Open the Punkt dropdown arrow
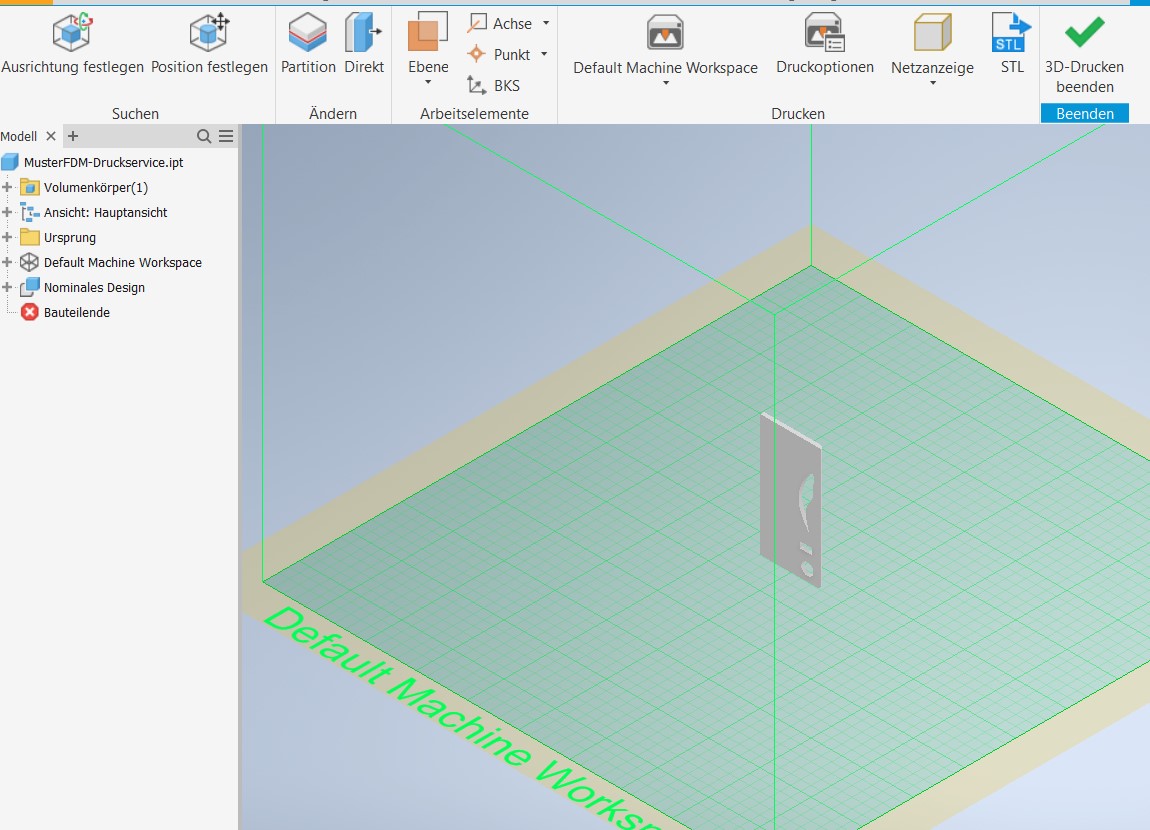 (x=543, y=54)
